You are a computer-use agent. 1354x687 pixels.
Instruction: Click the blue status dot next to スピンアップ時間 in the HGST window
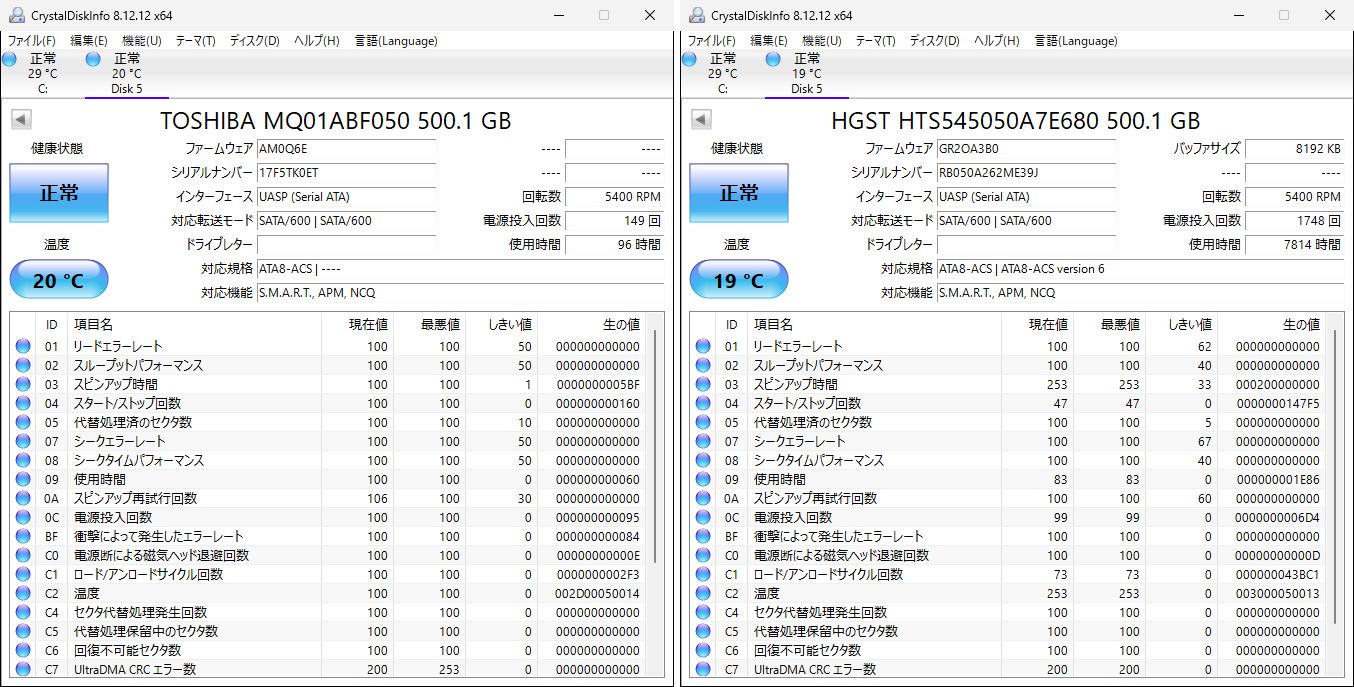point(702,384)
